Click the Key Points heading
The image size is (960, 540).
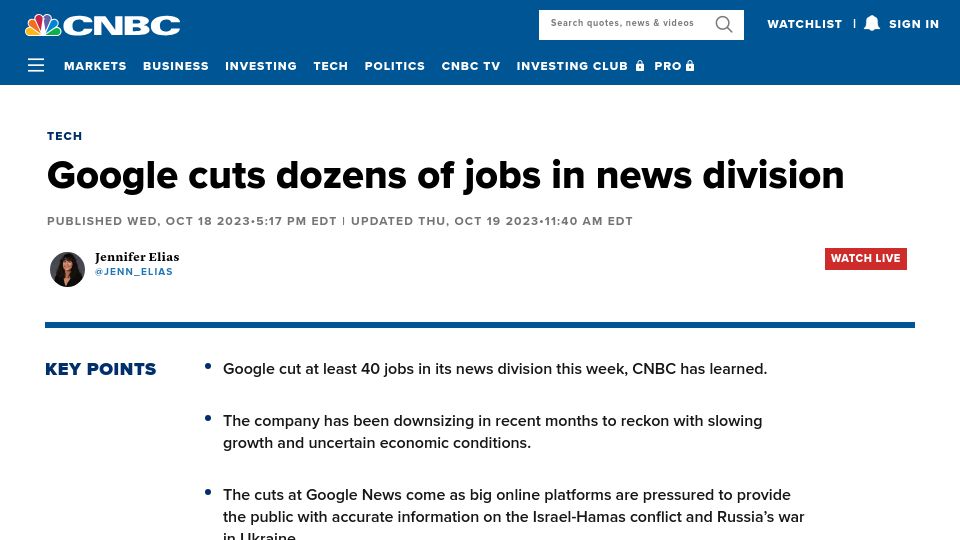click(100, 369)
